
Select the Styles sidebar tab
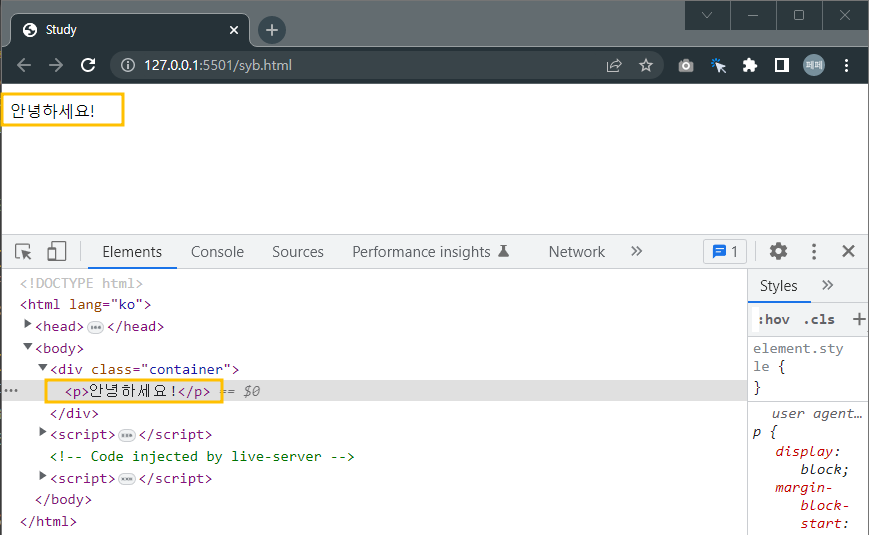778,286
